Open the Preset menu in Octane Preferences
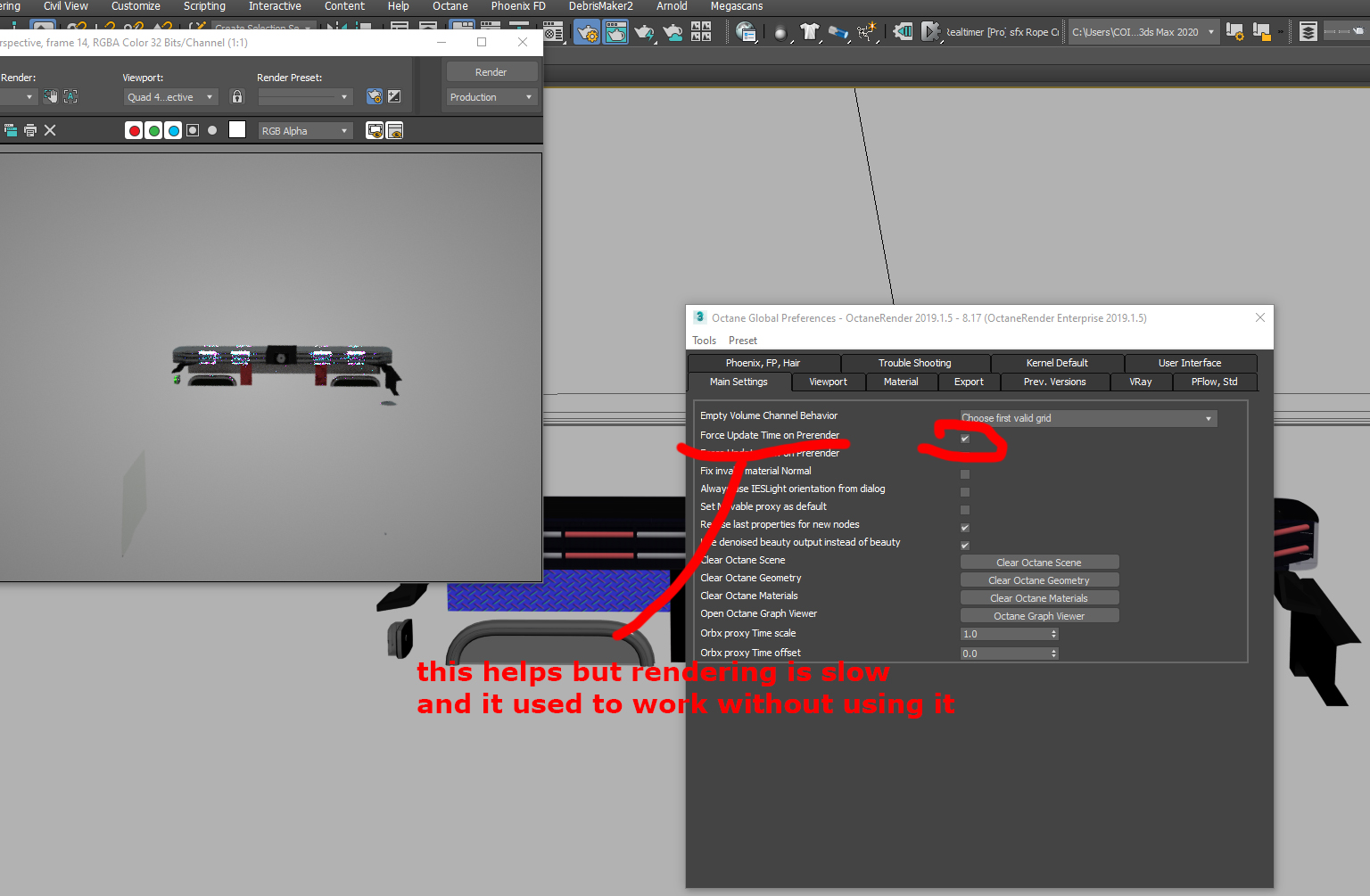Viewport: 1370px width, 896px height. pos(743,341)
